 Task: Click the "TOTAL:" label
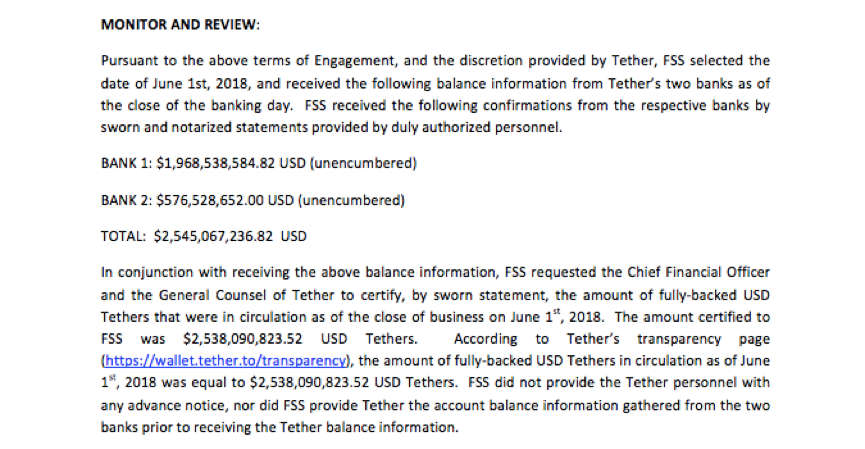(x=124, y=237)
